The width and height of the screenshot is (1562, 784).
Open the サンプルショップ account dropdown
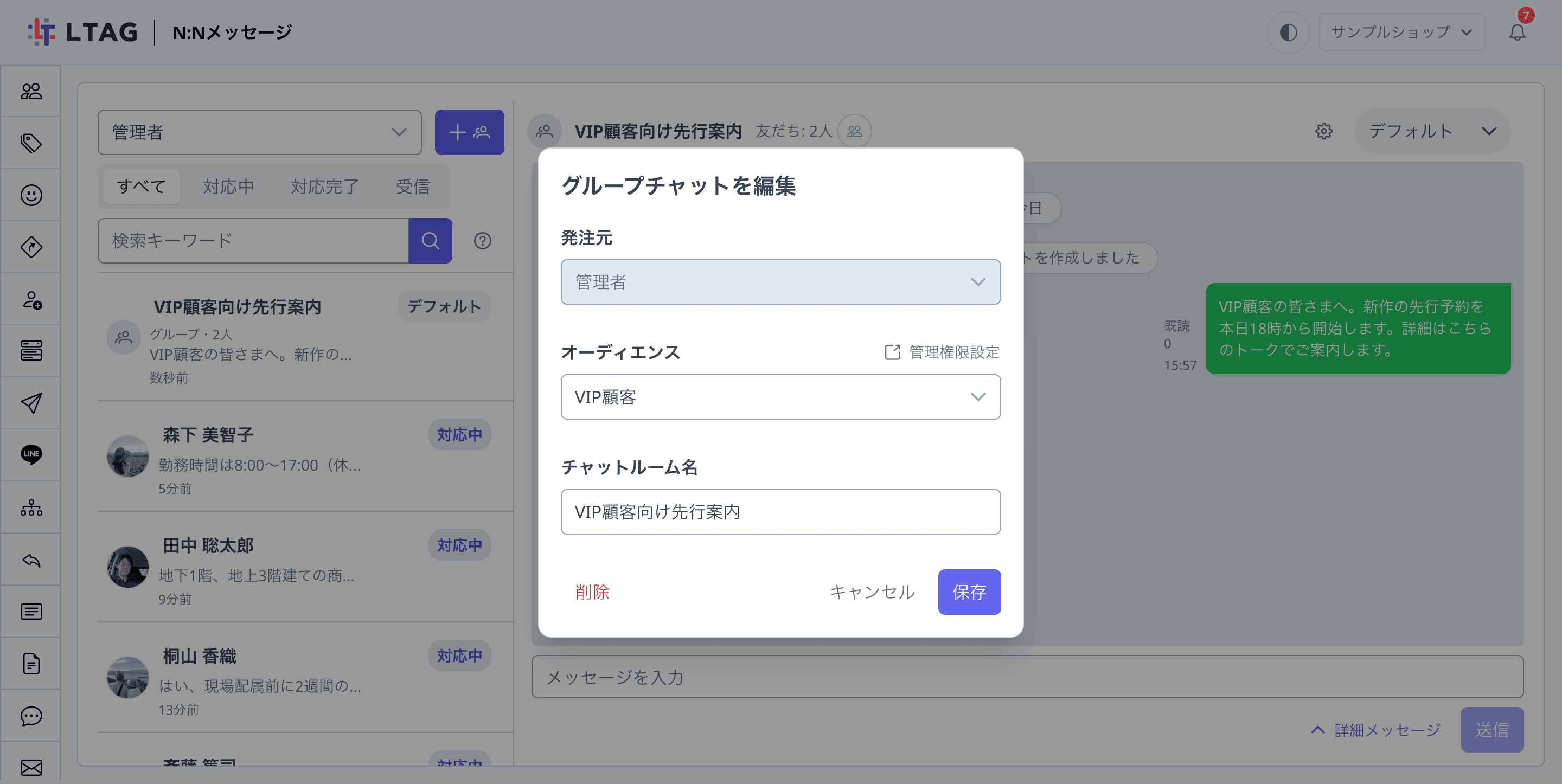click(x=1402, y=32)
